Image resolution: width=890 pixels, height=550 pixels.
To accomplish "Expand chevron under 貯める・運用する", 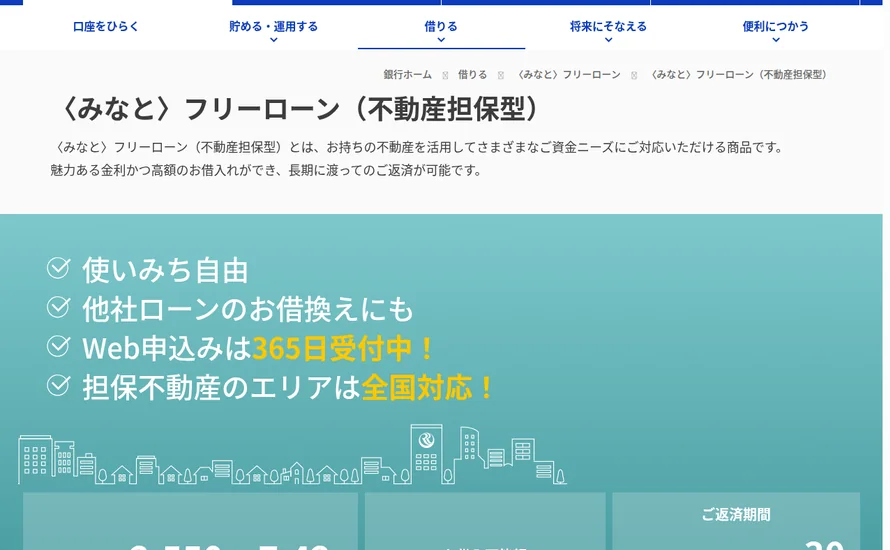I will tap(274, 40).
